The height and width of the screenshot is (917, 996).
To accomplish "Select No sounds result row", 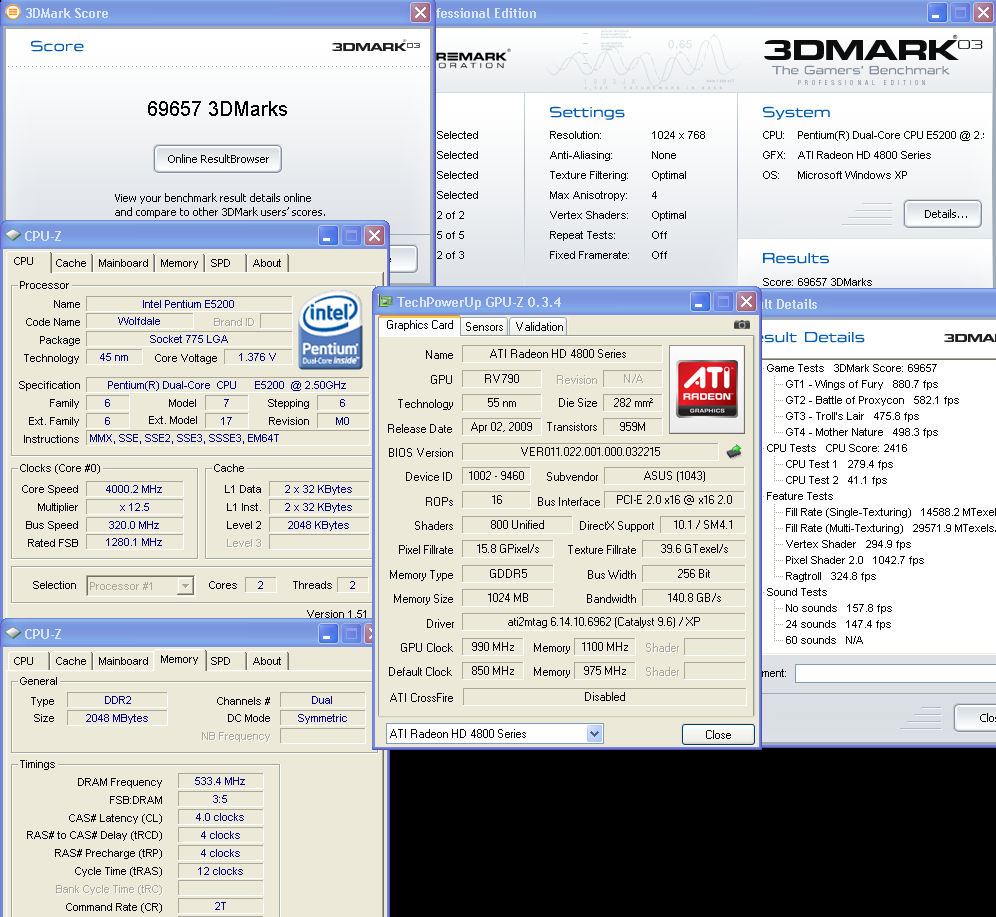I will click(x=838, y=608).
